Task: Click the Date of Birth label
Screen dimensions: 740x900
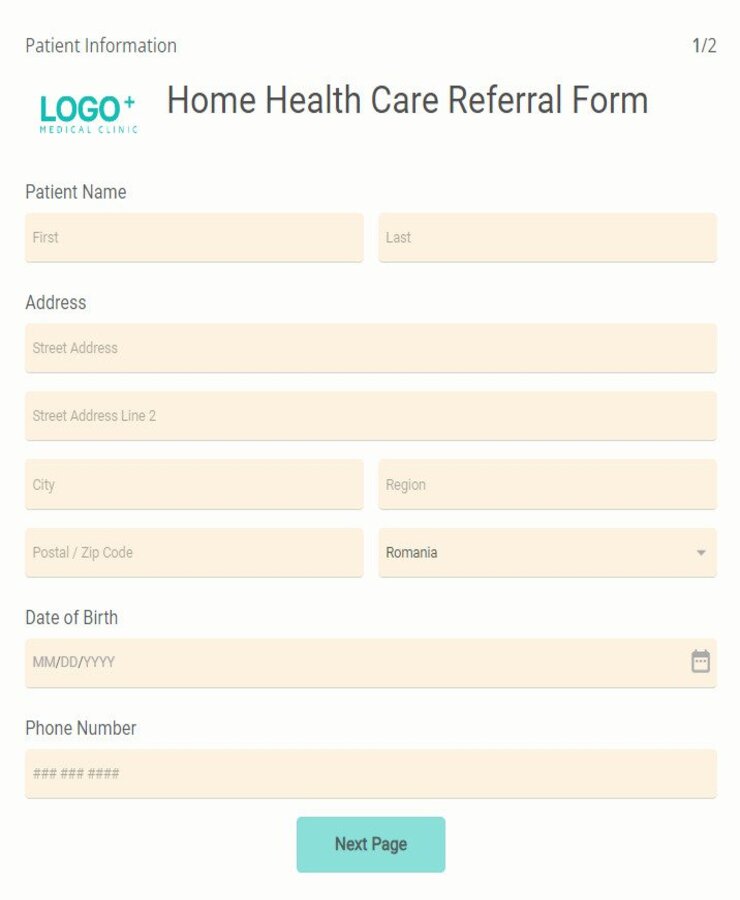Action: [x=72, y=617]
